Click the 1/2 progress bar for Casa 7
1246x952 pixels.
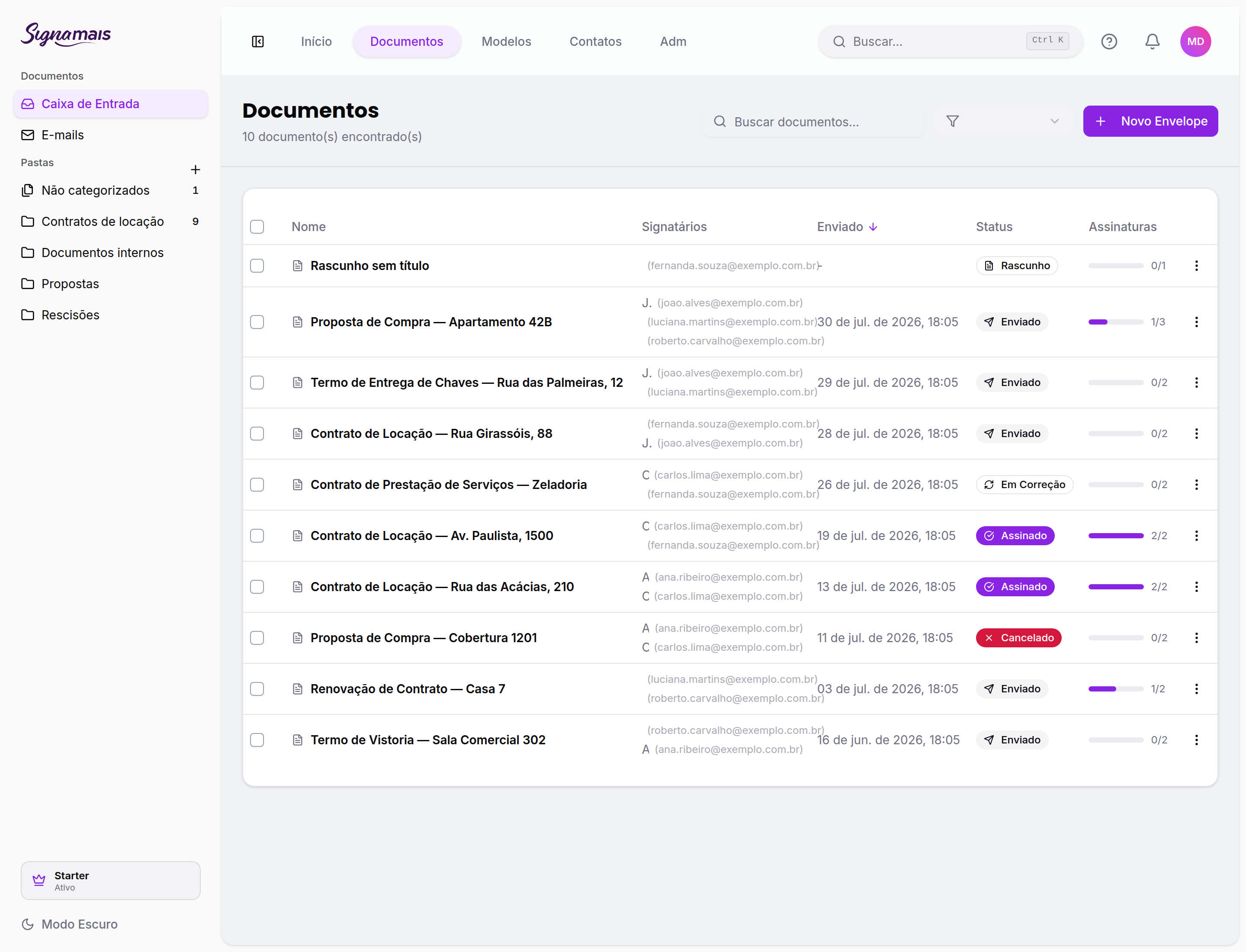(x=1116, y=688)
